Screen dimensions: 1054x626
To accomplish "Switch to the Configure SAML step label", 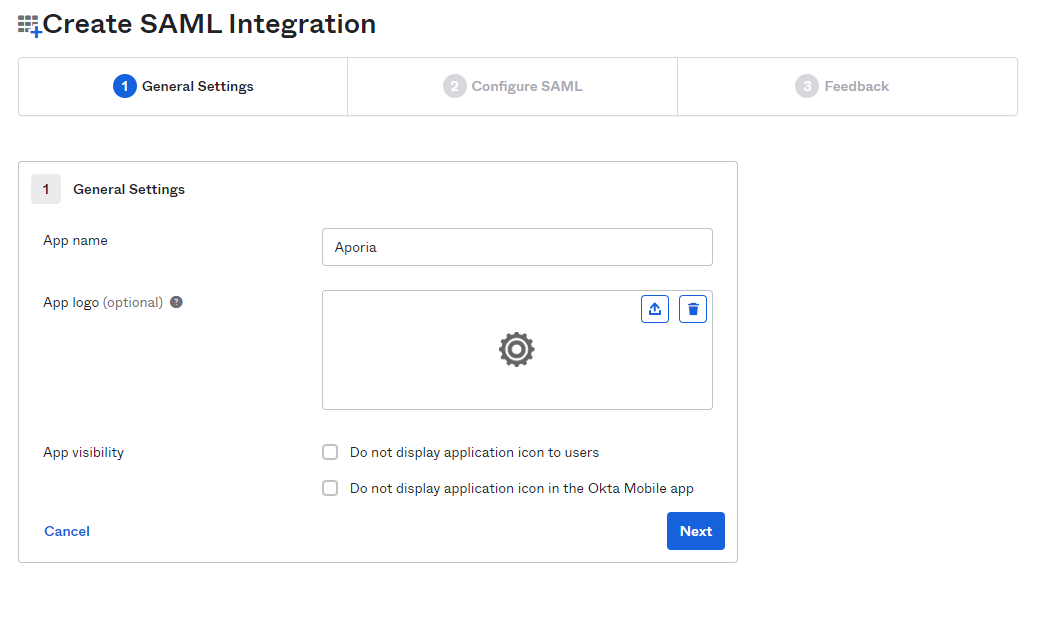I will click(x=526, y=86).
